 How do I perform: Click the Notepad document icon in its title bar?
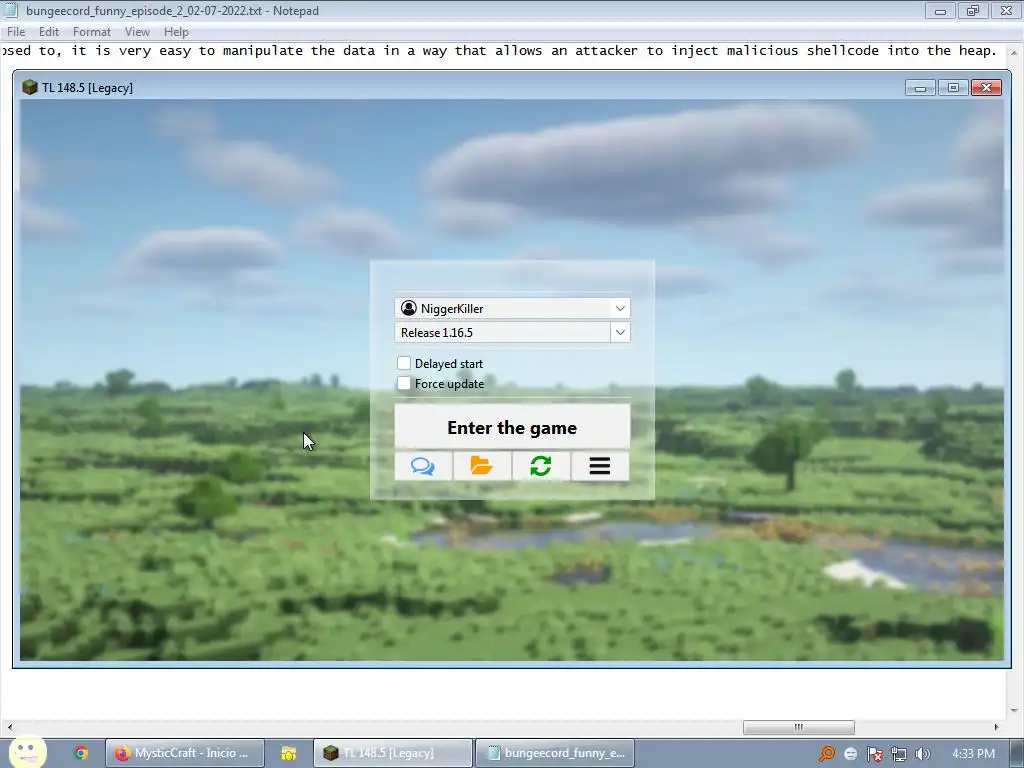[10, 10]
